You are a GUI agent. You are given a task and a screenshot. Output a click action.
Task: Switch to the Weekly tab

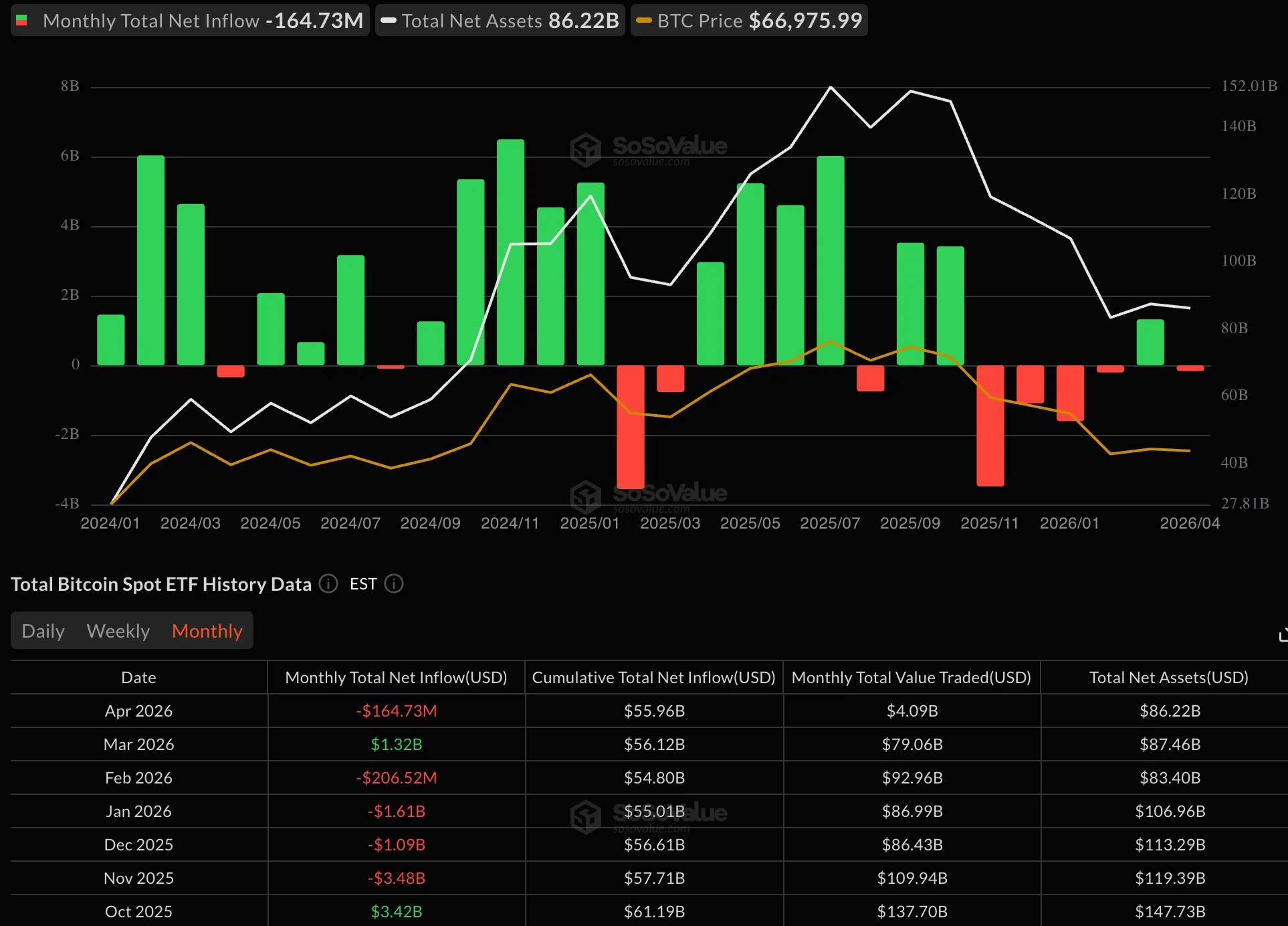tap(118, 631)
